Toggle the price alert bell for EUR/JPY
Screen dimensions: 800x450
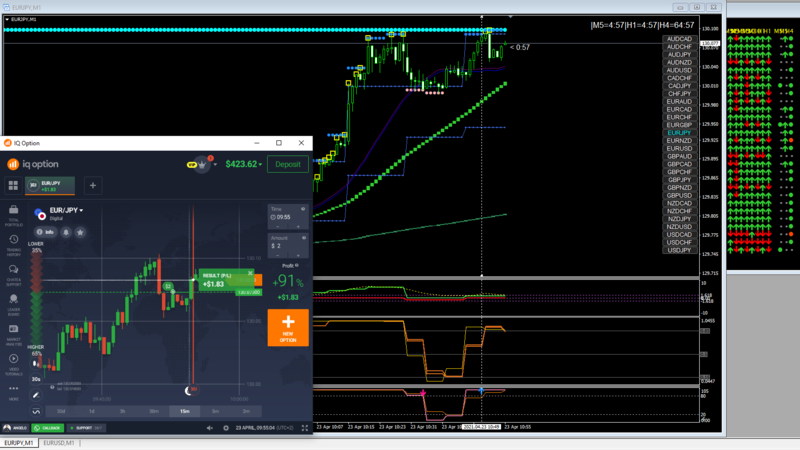(x=66, y=232)
